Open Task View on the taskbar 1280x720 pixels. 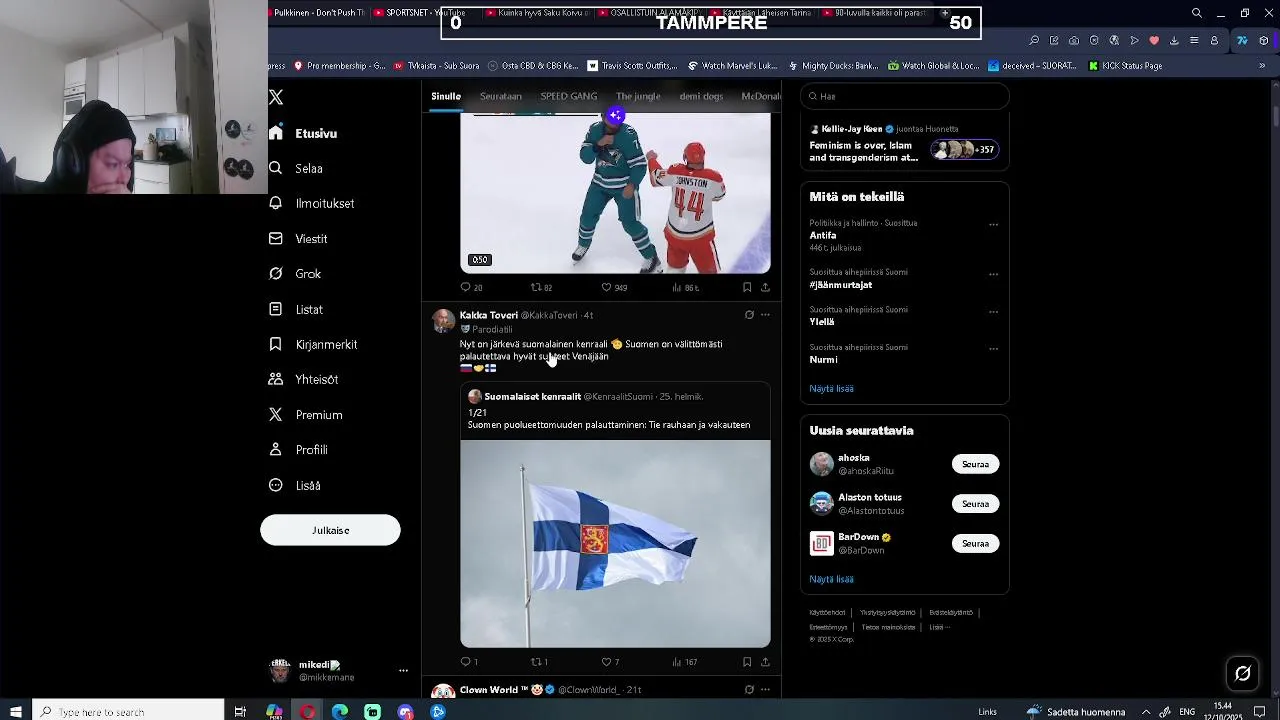pyautogui.click(x=240, y=712)
